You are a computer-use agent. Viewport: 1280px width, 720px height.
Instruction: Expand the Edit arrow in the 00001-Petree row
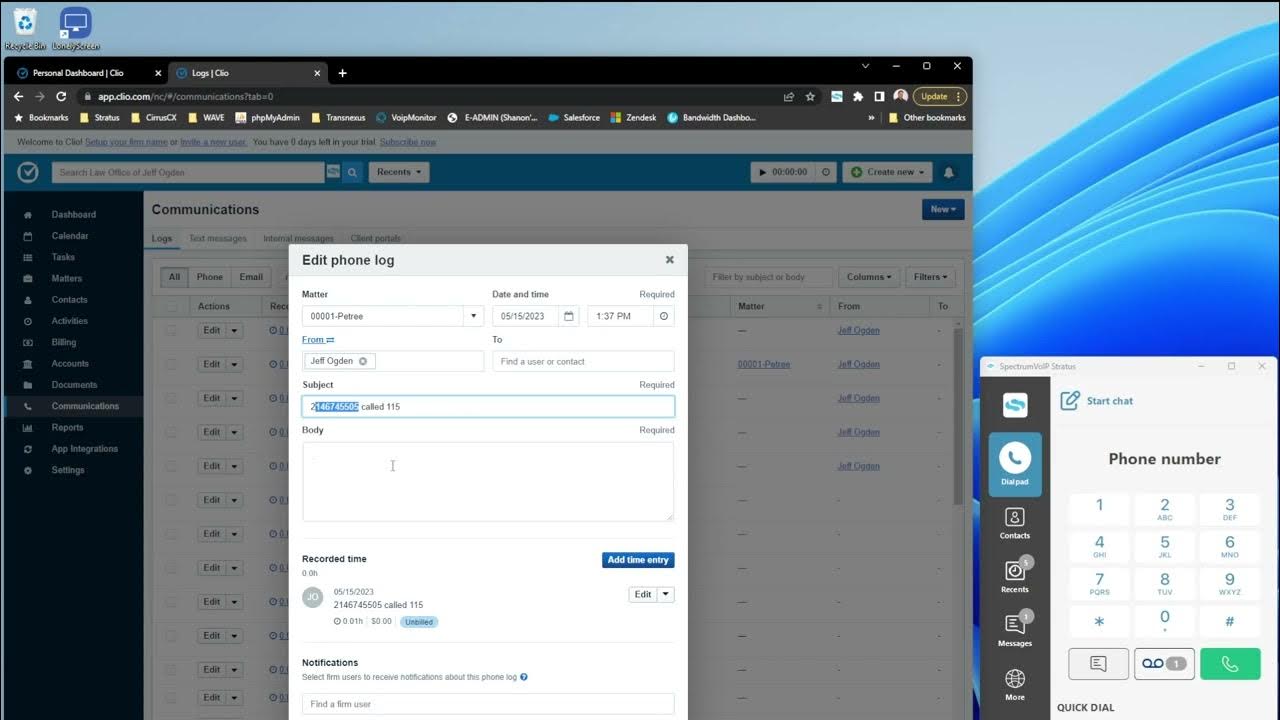pyautogui.click(x=234, y=364)
